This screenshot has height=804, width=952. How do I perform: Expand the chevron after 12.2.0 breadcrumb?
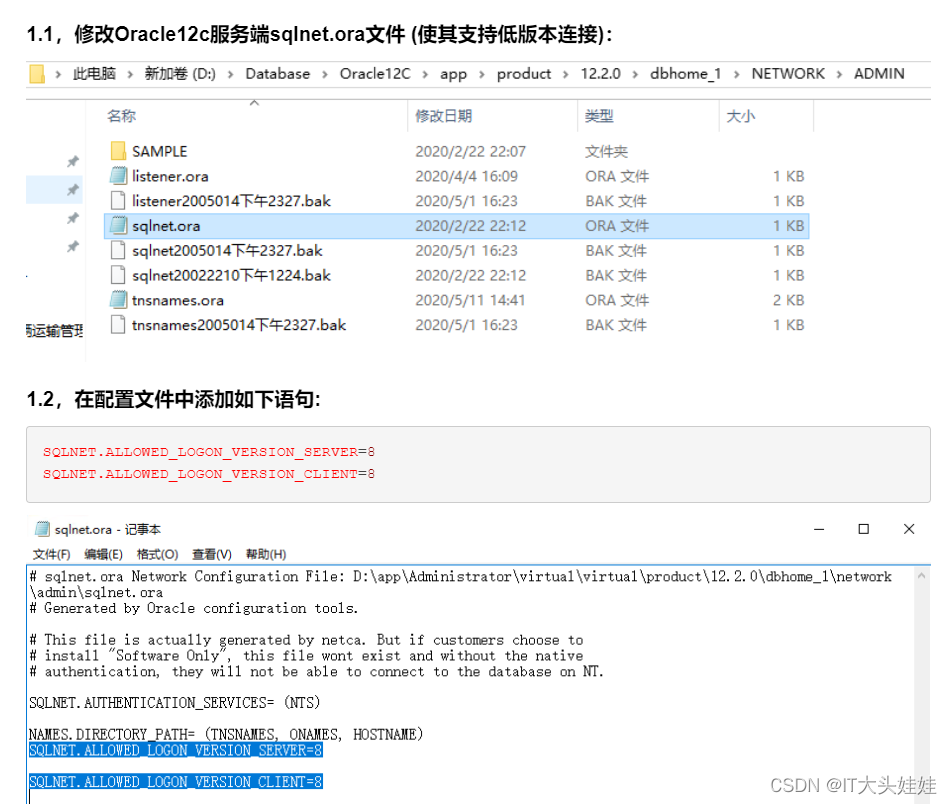click(635, 75)
